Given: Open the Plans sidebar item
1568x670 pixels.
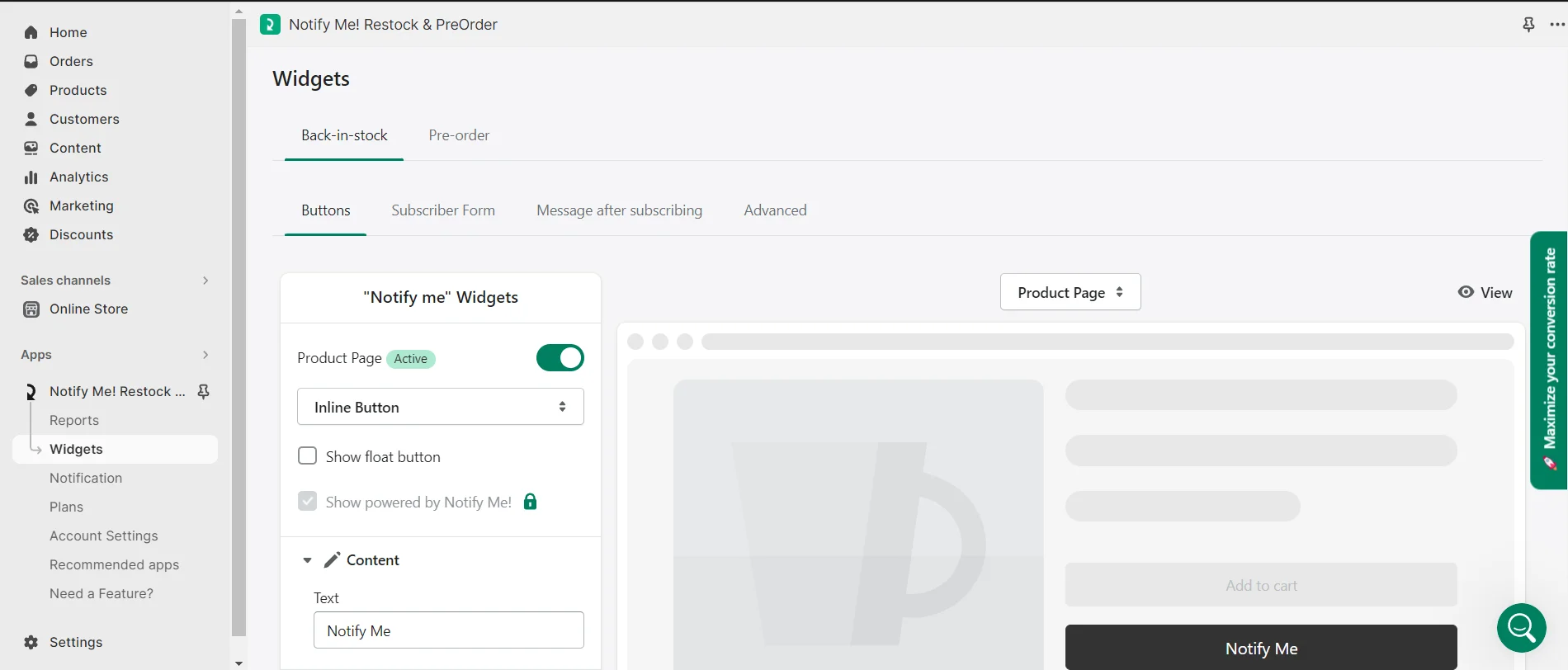Looking at the screenshot, I should click(x=66, y=507).
